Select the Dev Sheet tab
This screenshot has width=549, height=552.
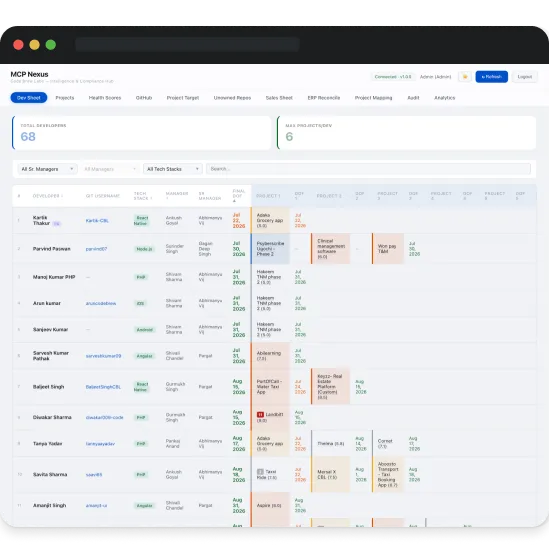(29, 98)
